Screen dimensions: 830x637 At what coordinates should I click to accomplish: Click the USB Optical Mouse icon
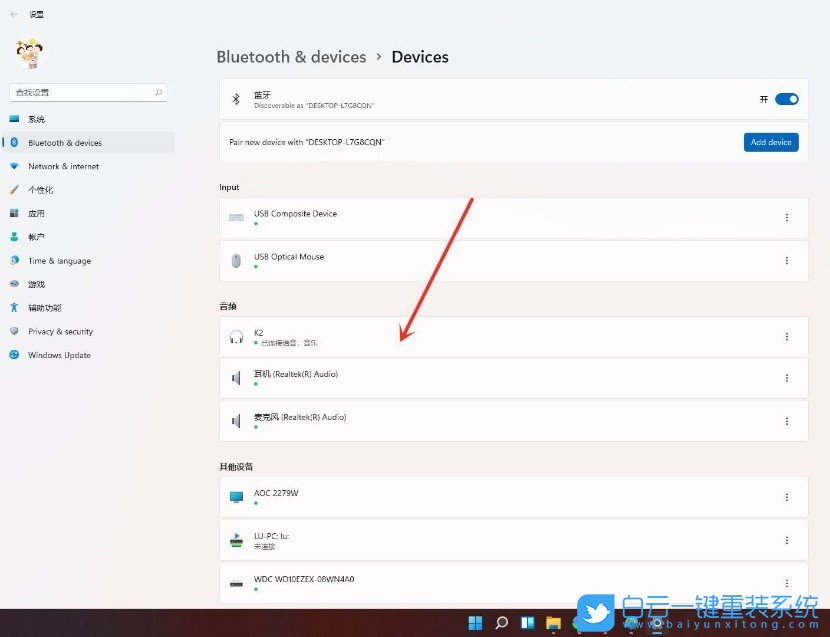click(236, 260)
